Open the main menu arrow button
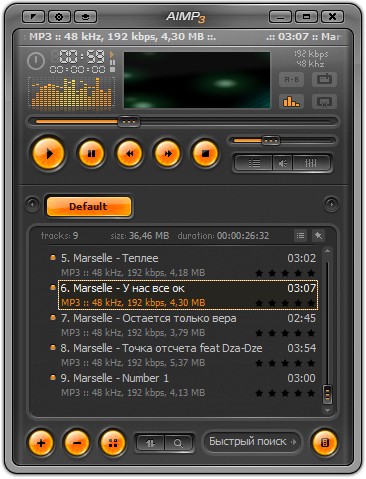The image size is (366, 479). point(33,16)
